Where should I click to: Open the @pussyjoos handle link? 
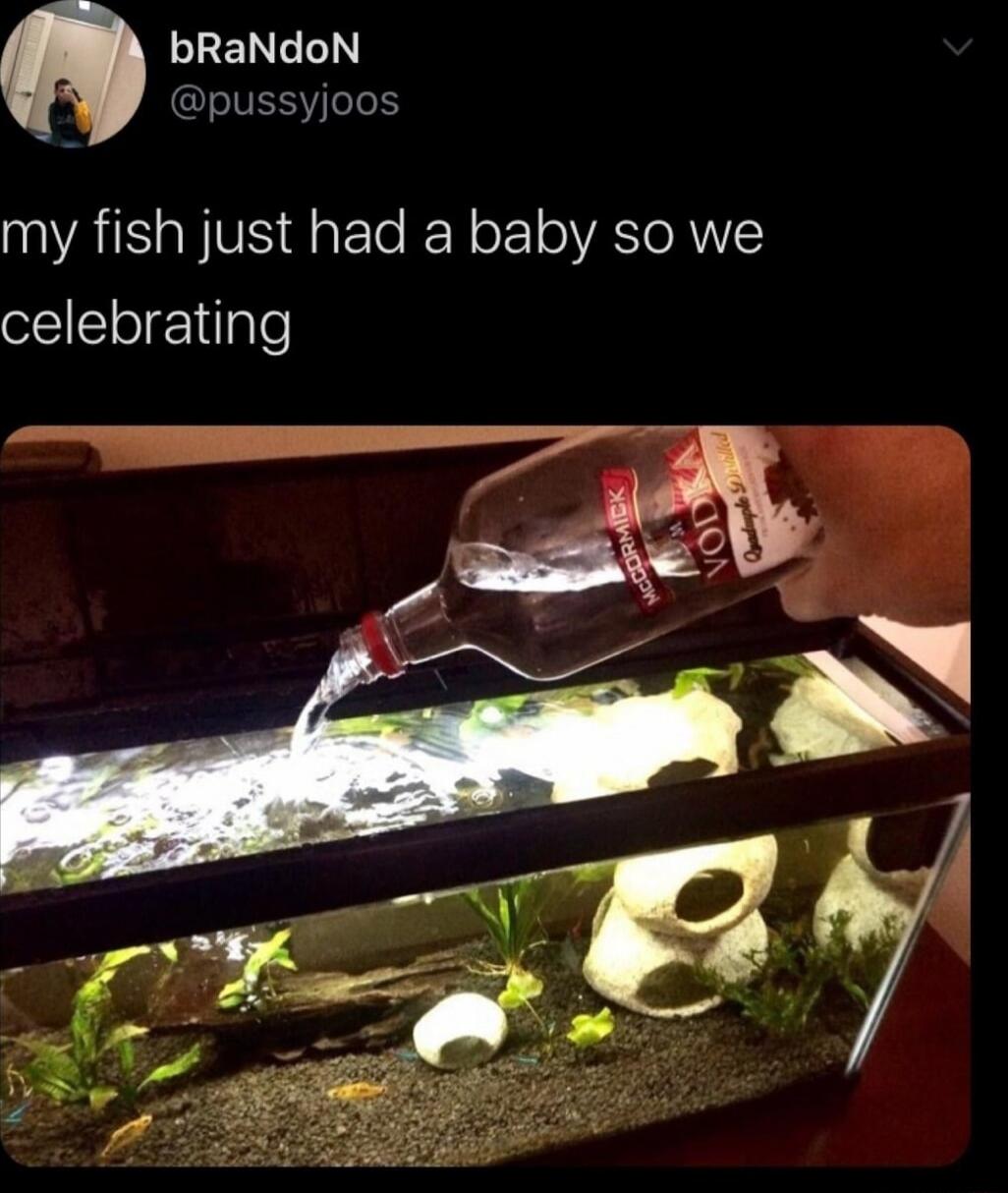(284, 100)
